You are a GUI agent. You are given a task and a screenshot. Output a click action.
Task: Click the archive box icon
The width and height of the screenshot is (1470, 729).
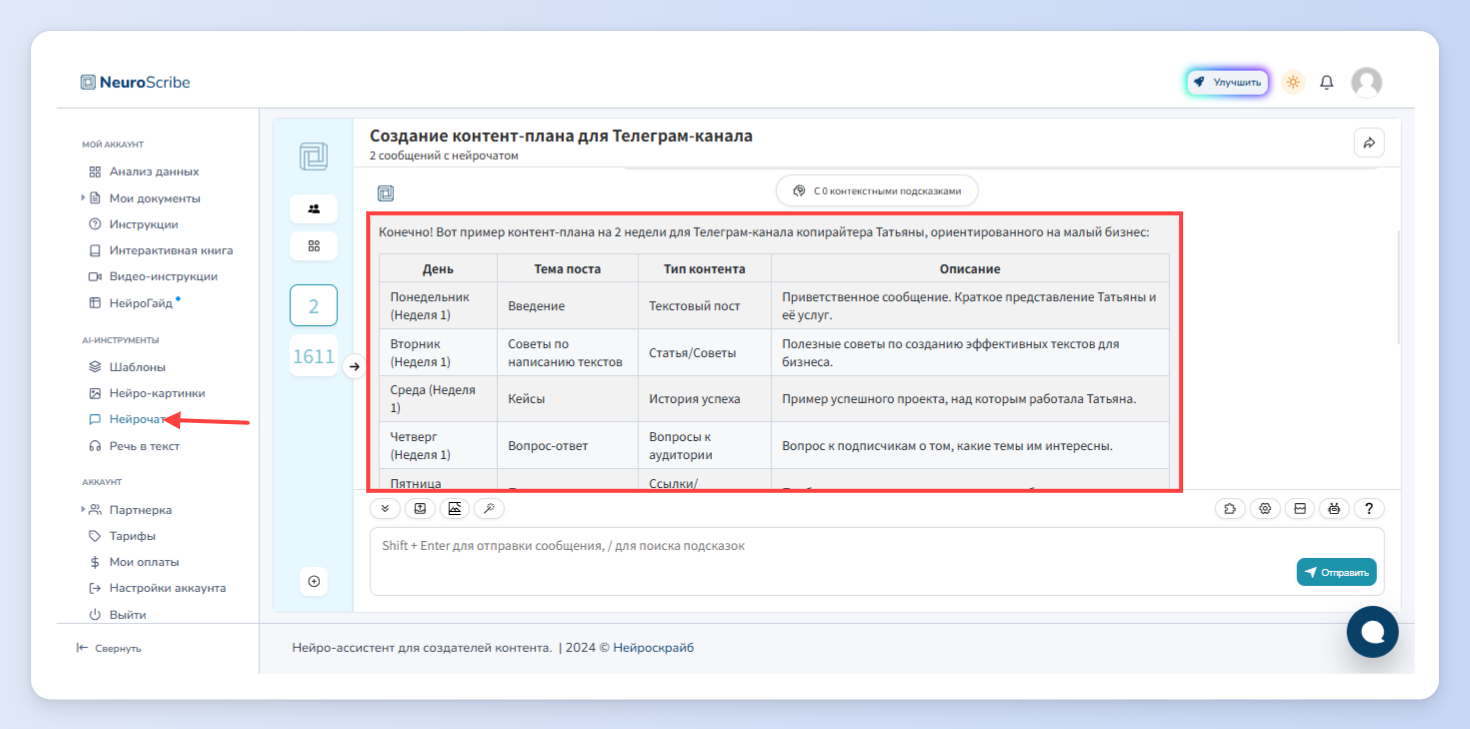click(1300, 508)
